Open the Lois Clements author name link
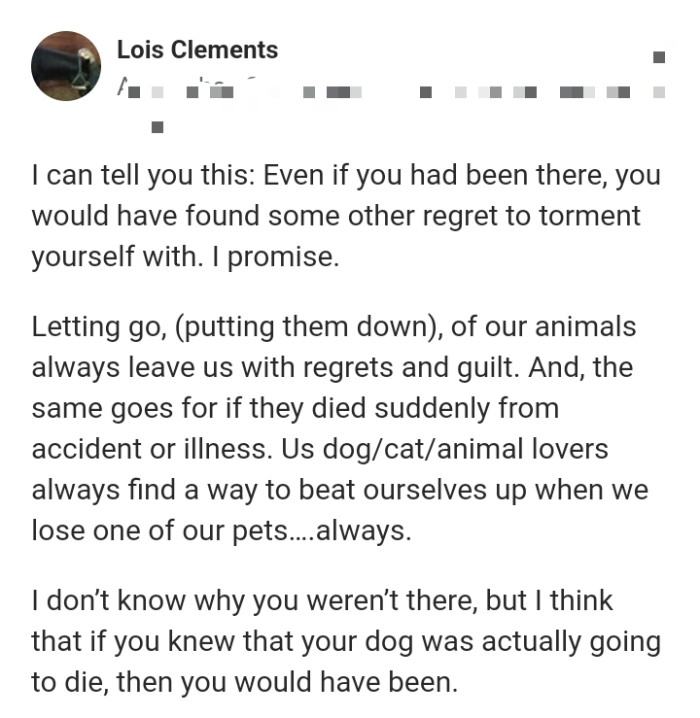Image resolution: width=700 pixels, height=718 pixels. pyautogui.click(x=197, y=49)
